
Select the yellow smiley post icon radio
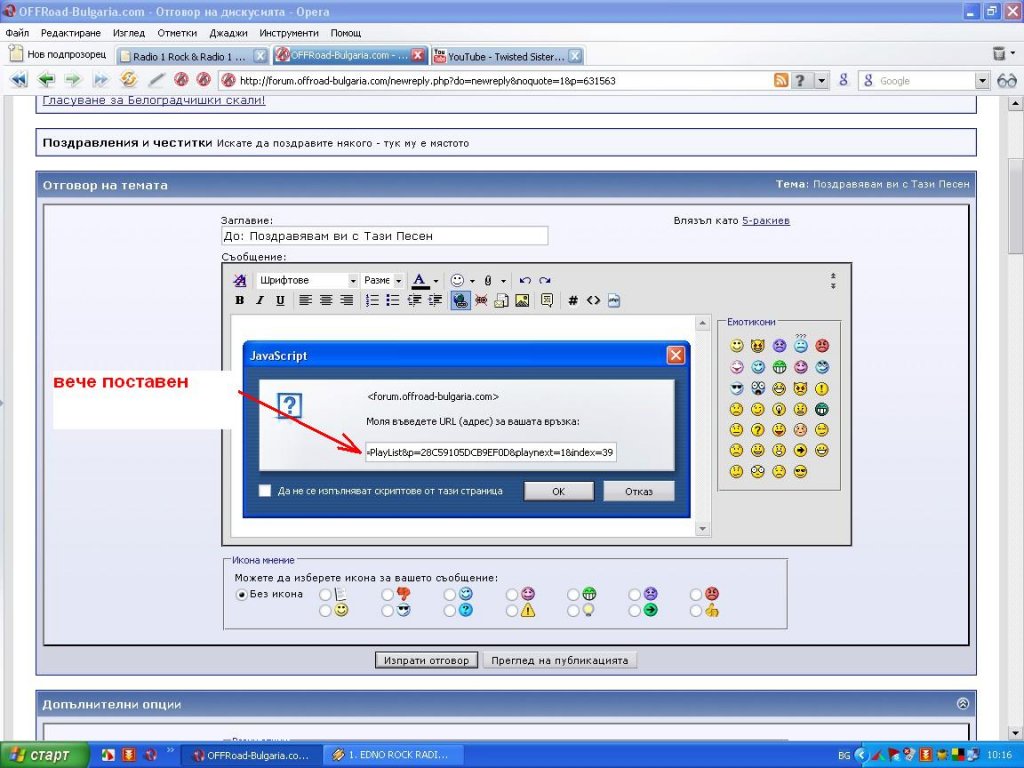(325, 611)
